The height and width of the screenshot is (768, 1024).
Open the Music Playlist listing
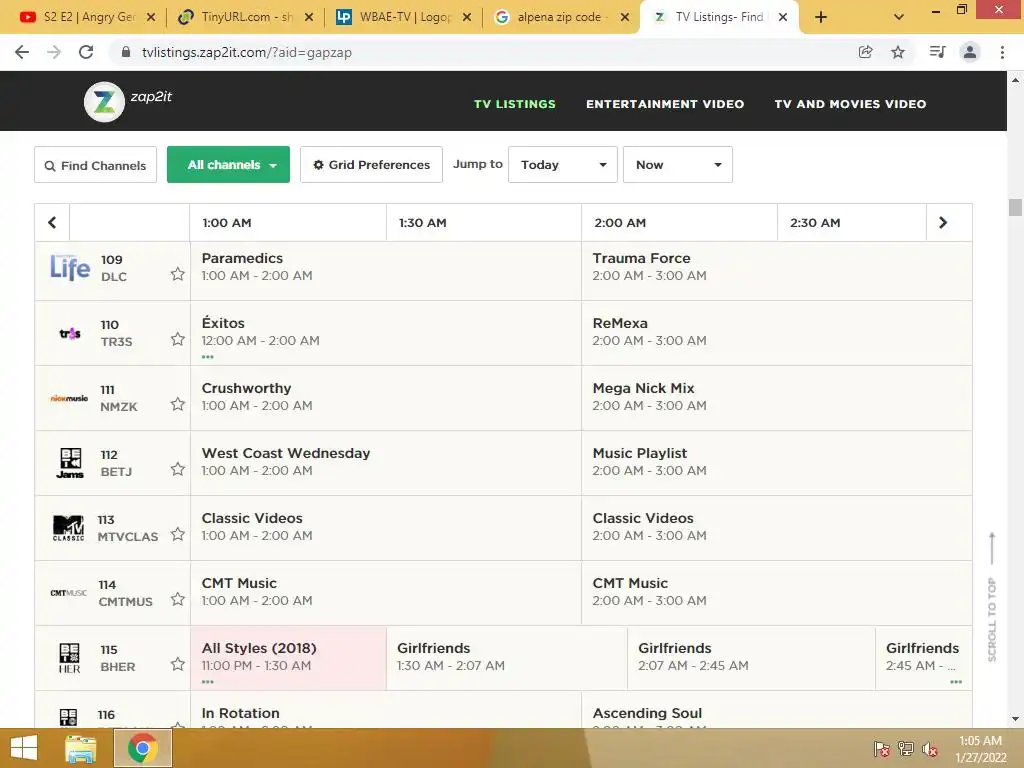776,463
